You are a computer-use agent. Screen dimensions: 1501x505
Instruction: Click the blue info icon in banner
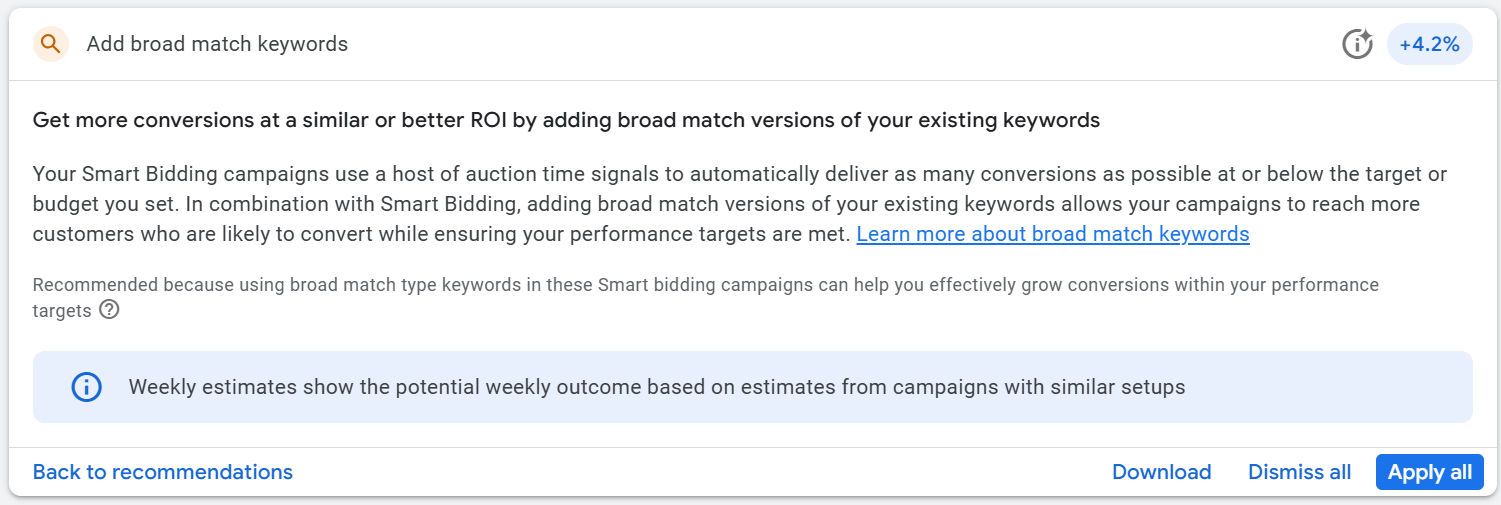87,387
